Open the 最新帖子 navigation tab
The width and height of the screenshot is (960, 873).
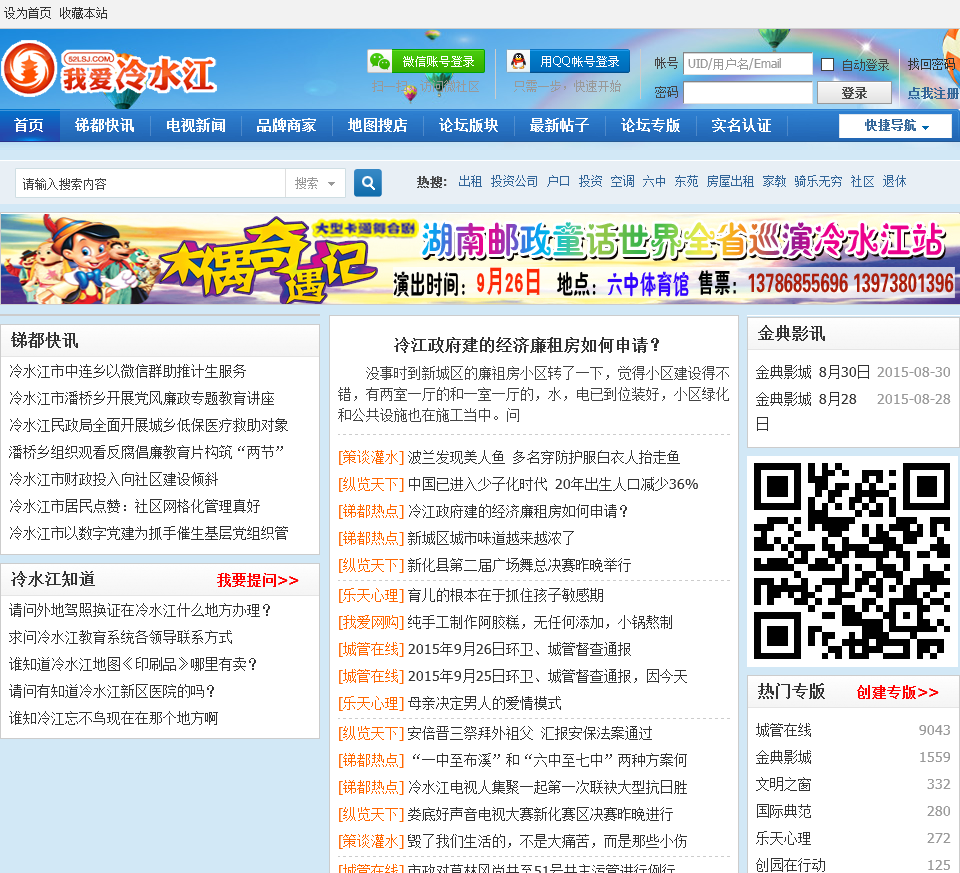click(x=559, y=126)
